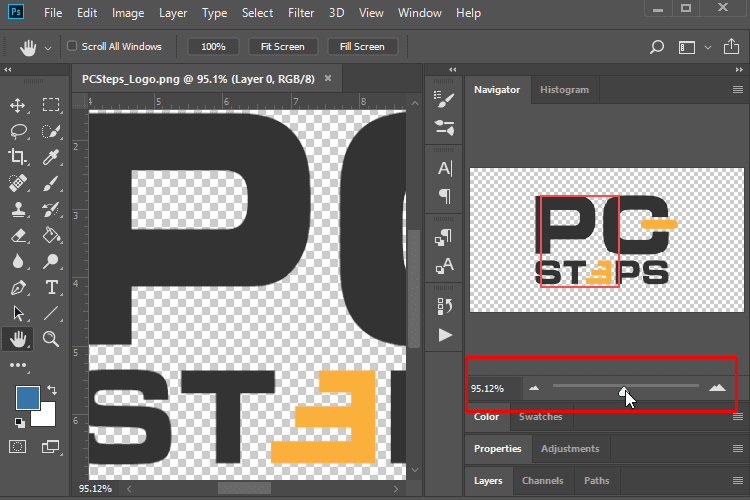750x500 pixels.
Task: Select the Horizontal Type tool
Action: point(51,287)
